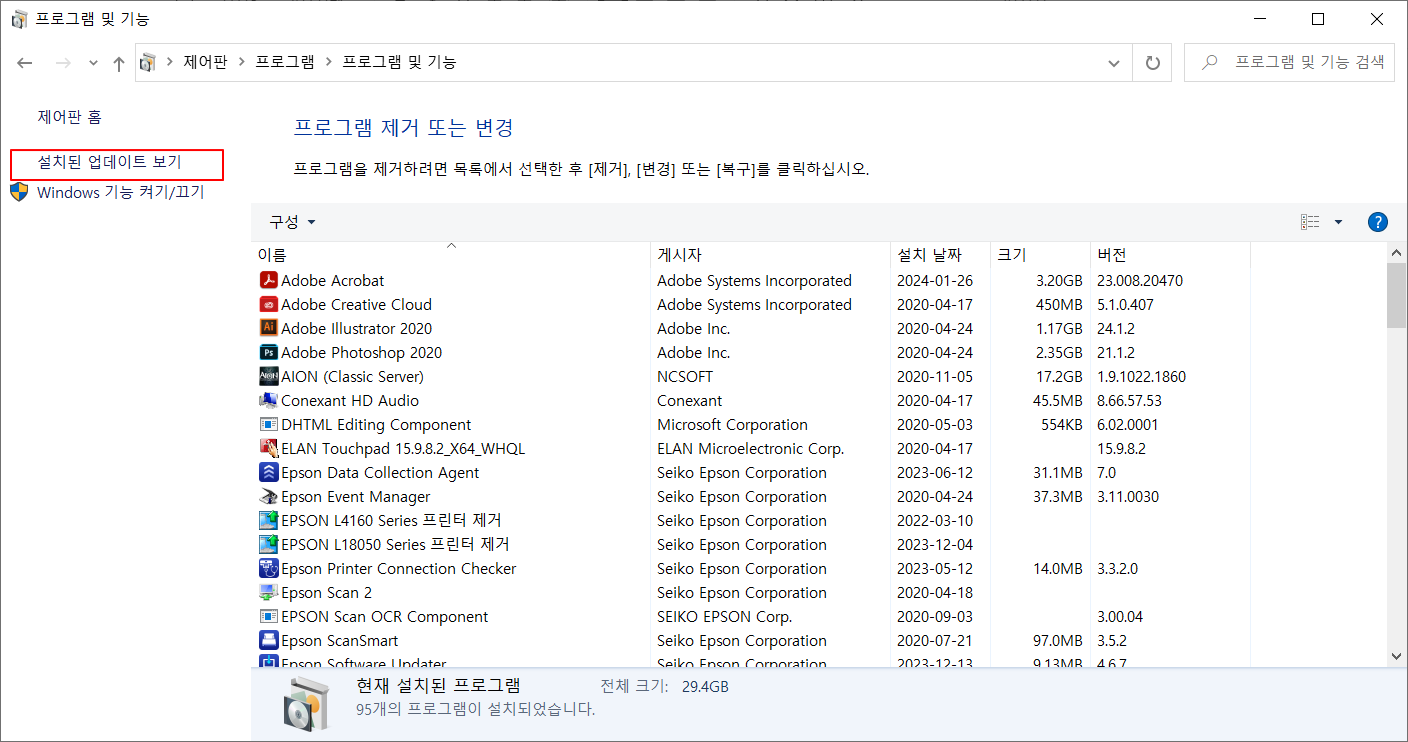Click the window title bar icon
Screen dimensions: 1408x742
[19, 19]
